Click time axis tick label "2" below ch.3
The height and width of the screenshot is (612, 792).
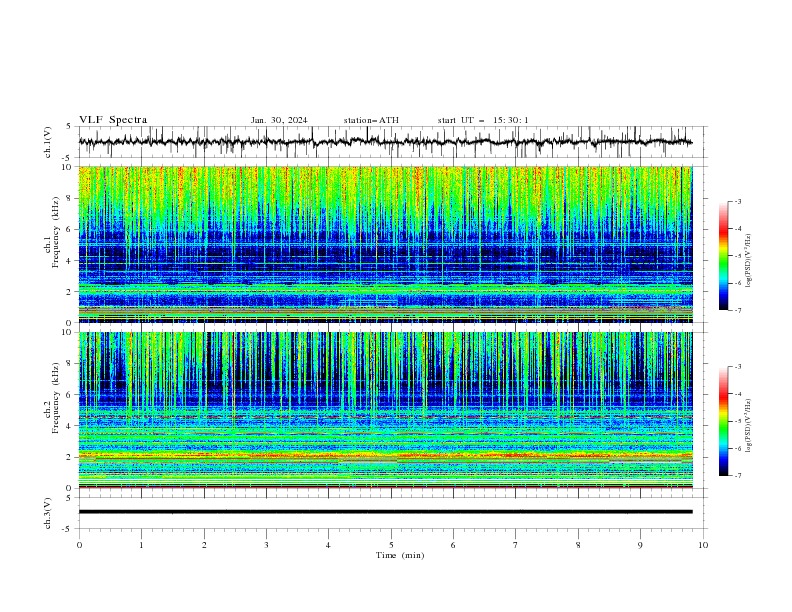[204, 545]
